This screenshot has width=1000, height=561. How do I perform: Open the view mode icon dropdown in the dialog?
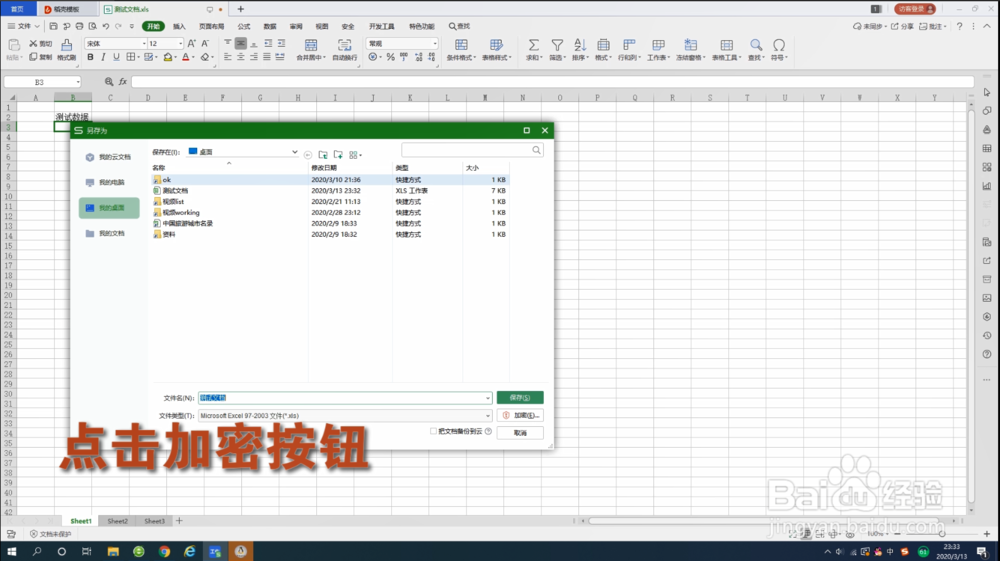pos(355,155)
